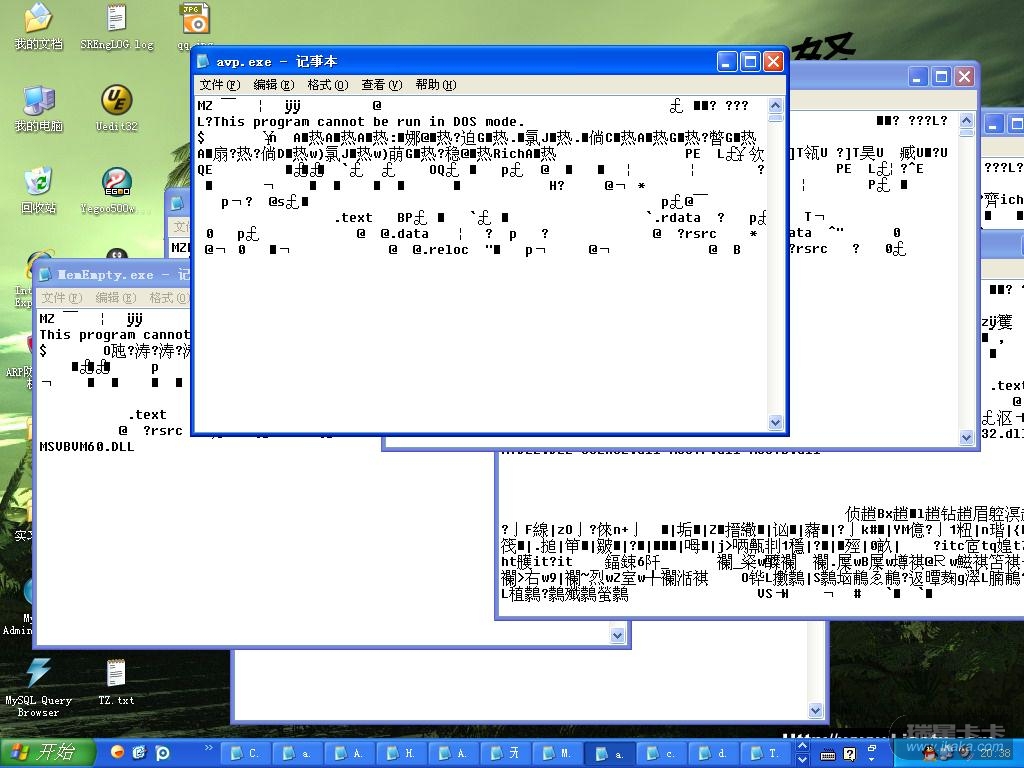This screenshot has width=1024, height=768.
Task: Click scroll-down arrow of window behind avp.exe
Action: [x=967, y=437]
